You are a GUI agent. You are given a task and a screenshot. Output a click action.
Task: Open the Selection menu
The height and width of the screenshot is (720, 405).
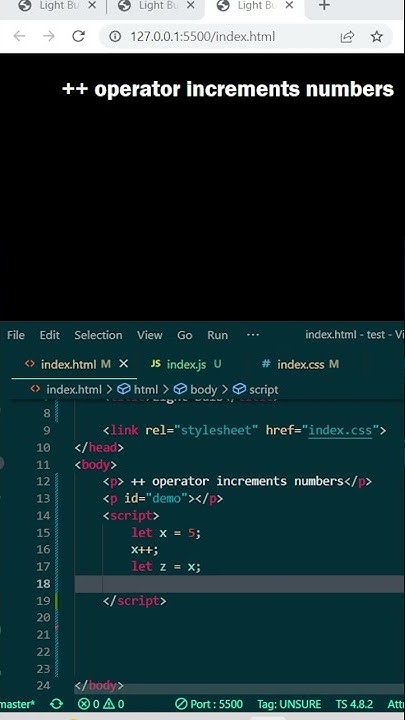pyautogui.click(x=98, y=335)
